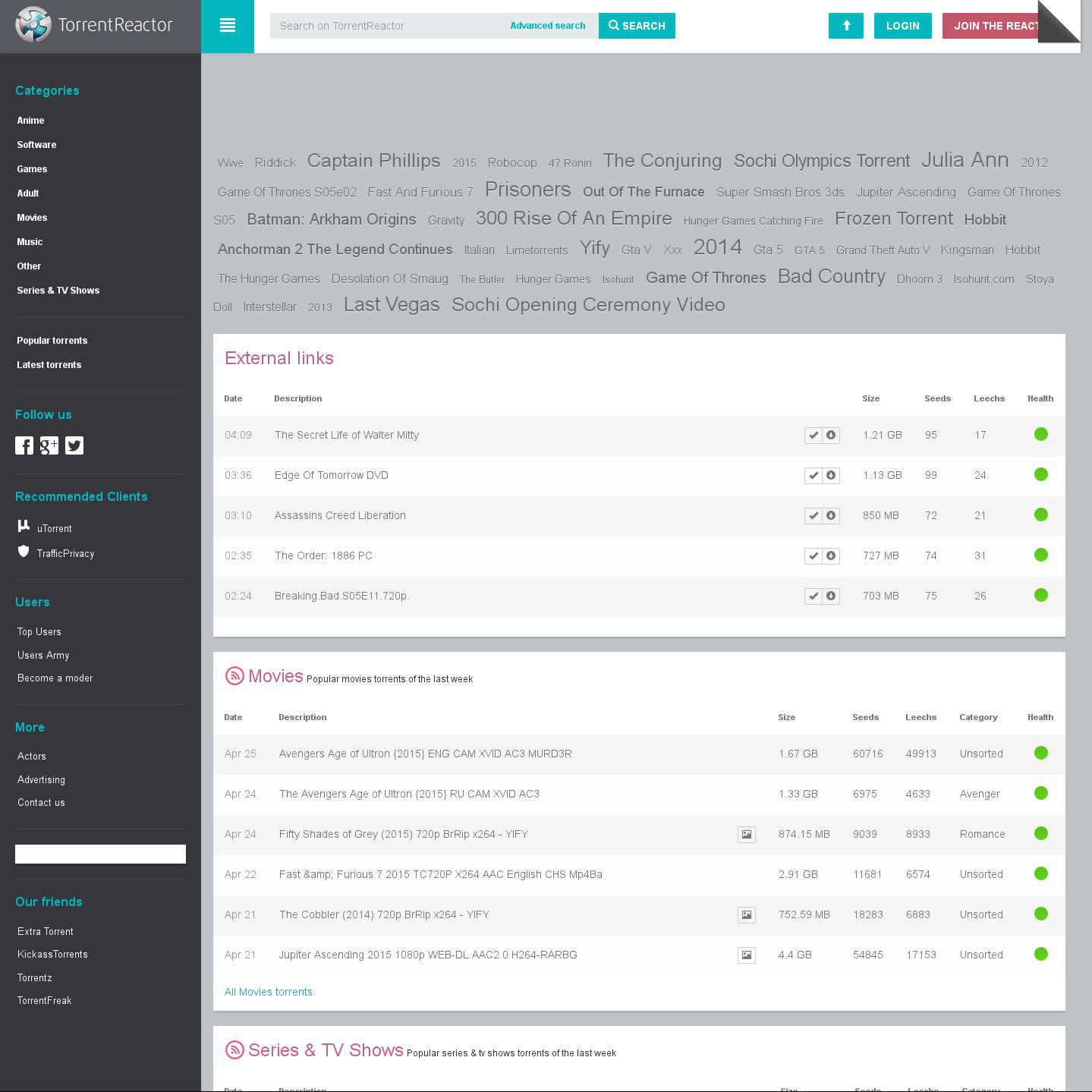Click the Movies RSS feed icon
The width and height of the screenshot is (1092, 1092).
tap(234, 676)
